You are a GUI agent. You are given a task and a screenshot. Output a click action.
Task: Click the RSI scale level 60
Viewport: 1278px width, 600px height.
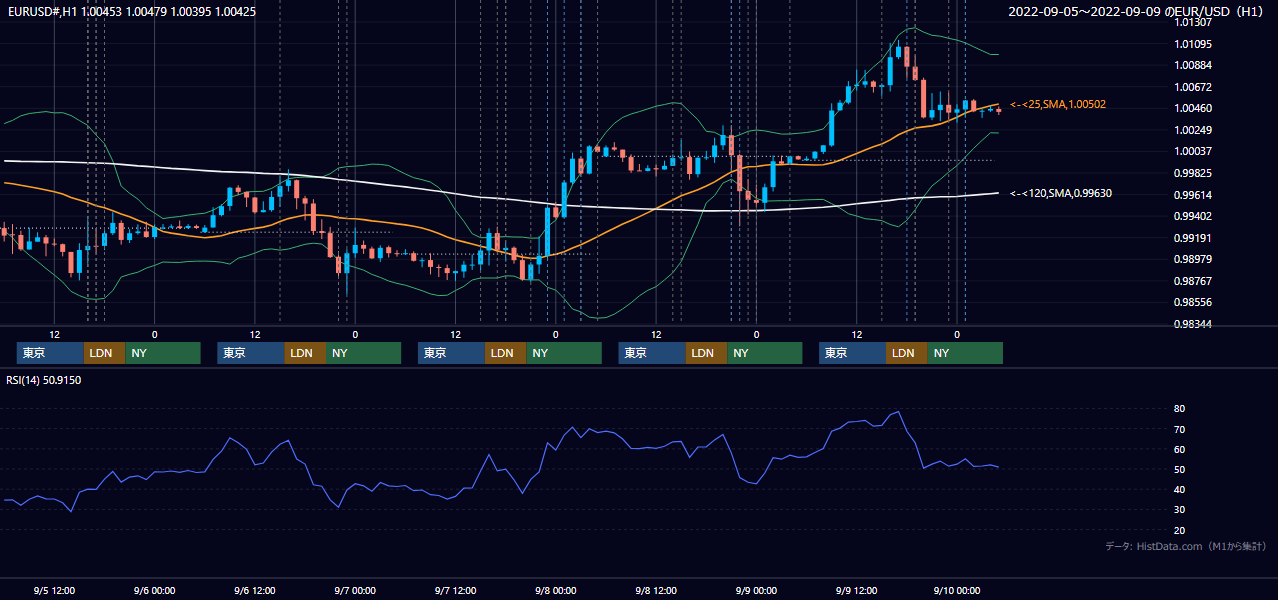tap(1180, 449)
